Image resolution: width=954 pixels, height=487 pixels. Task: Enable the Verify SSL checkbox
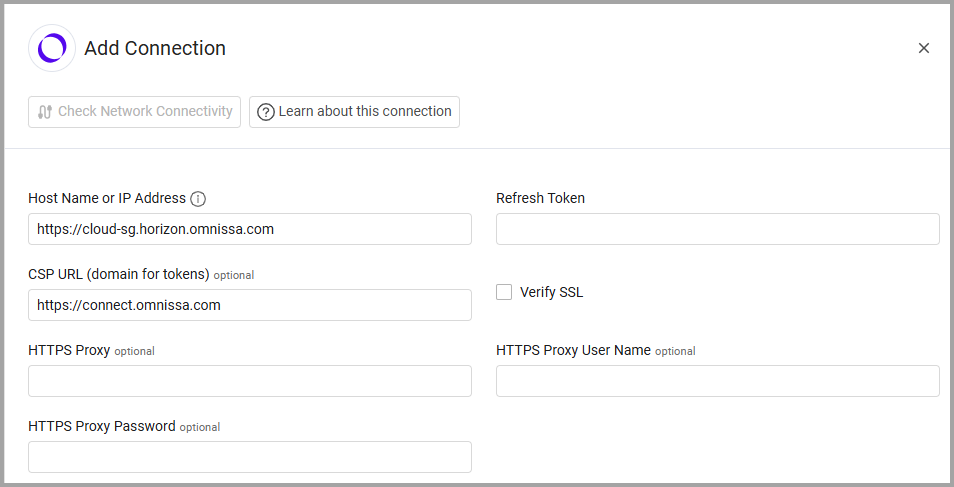(x=504, y=292)
